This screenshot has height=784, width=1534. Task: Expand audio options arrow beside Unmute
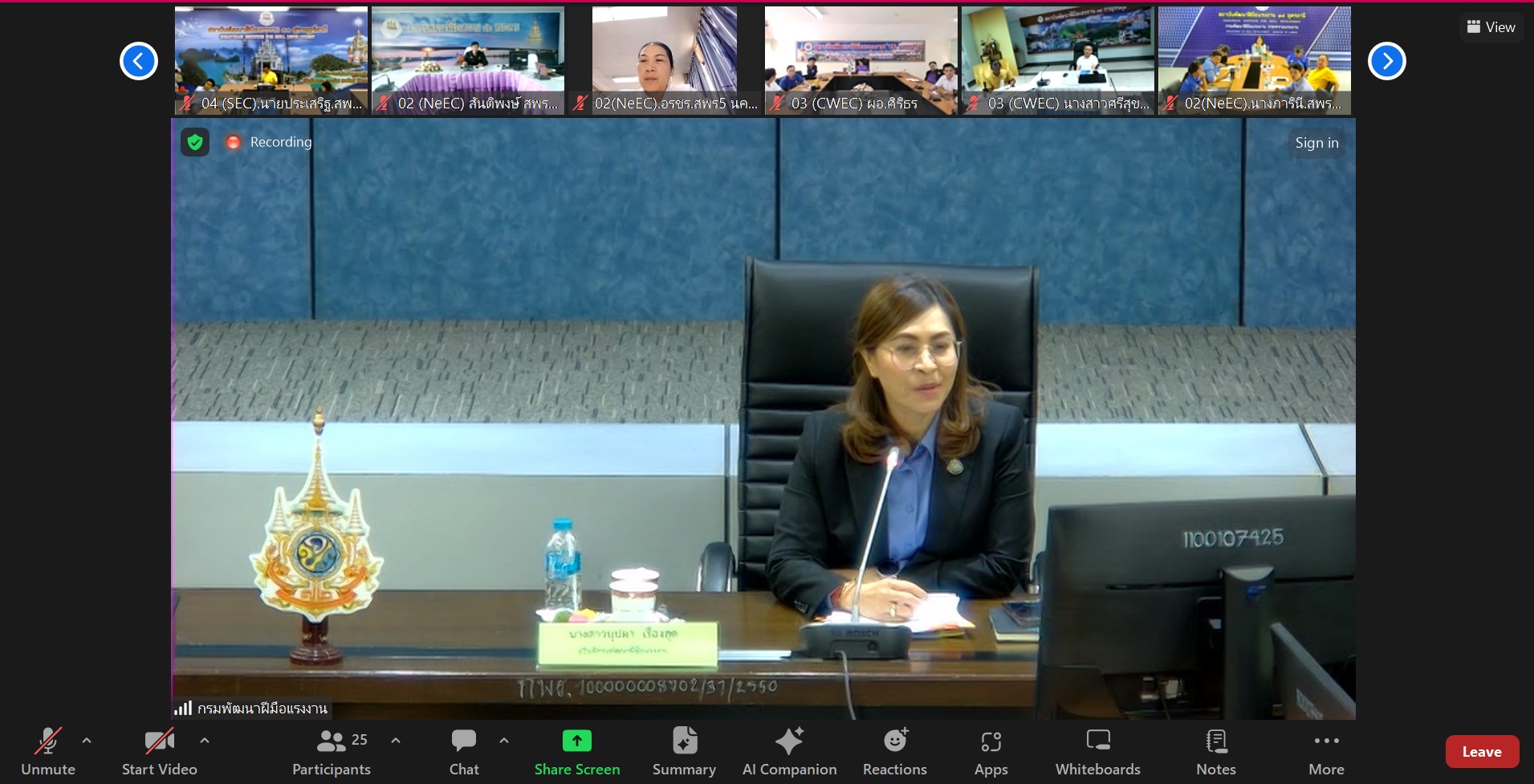pyautogui.click(x=87, y=741)
